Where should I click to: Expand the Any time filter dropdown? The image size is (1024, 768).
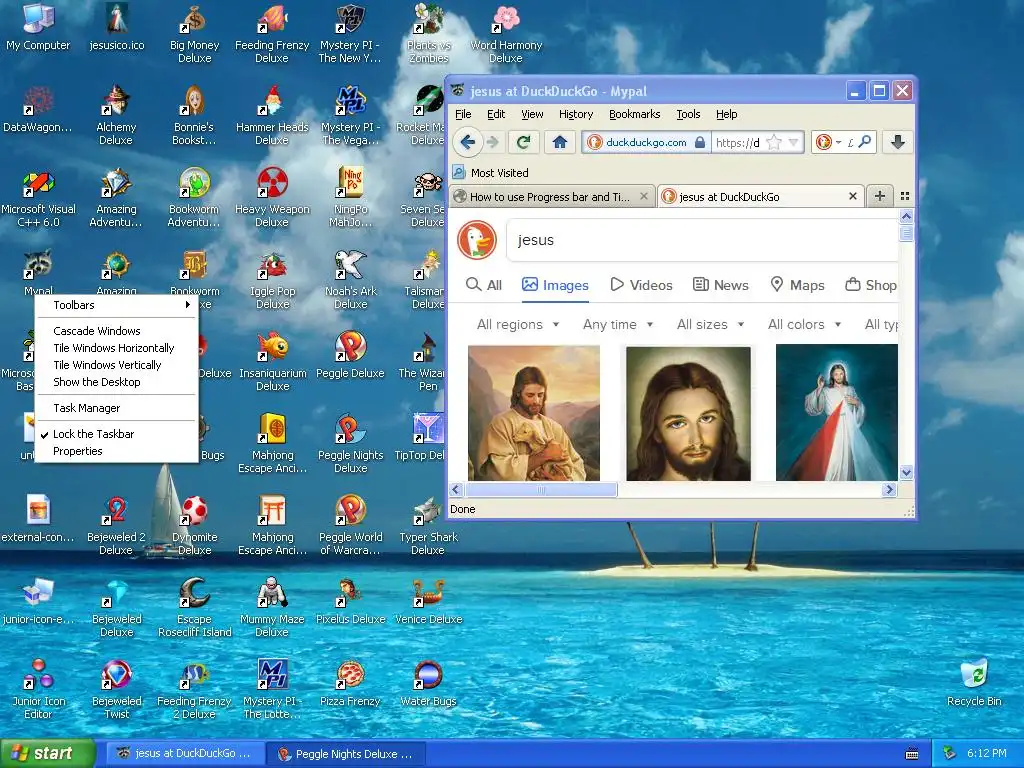pyautogui.click(x=618, y=325)
